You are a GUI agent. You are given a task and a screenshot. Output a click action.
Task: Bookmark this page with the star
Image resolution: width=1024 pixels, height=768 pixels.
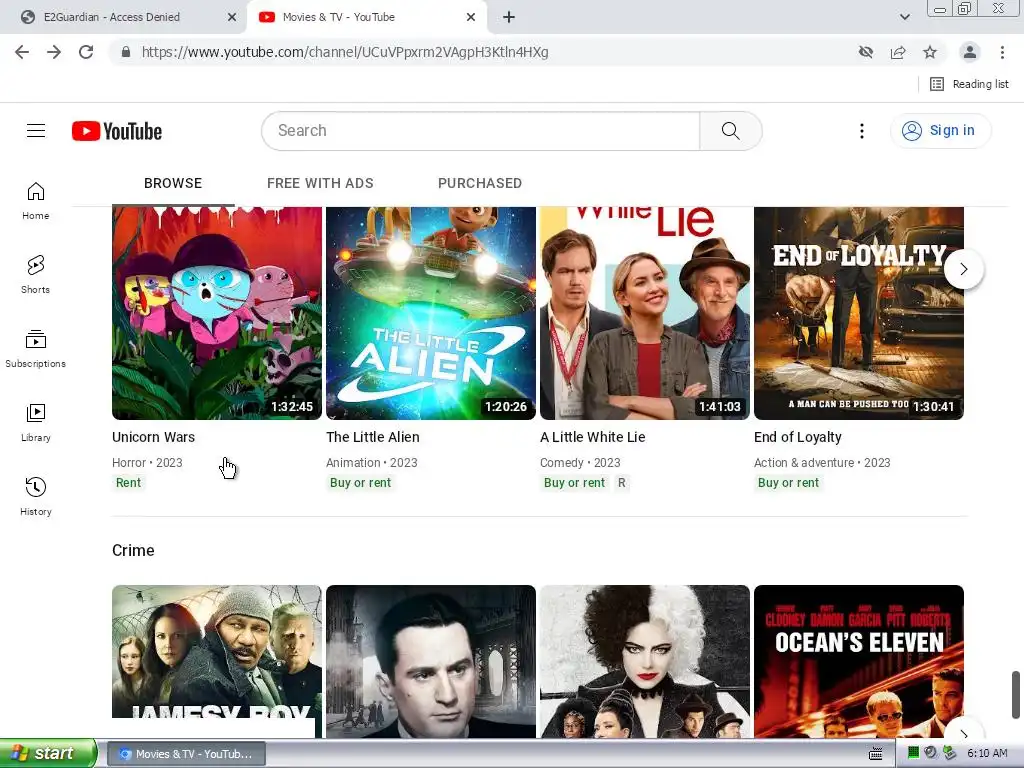pyautogui.click(x=930, y=52)
